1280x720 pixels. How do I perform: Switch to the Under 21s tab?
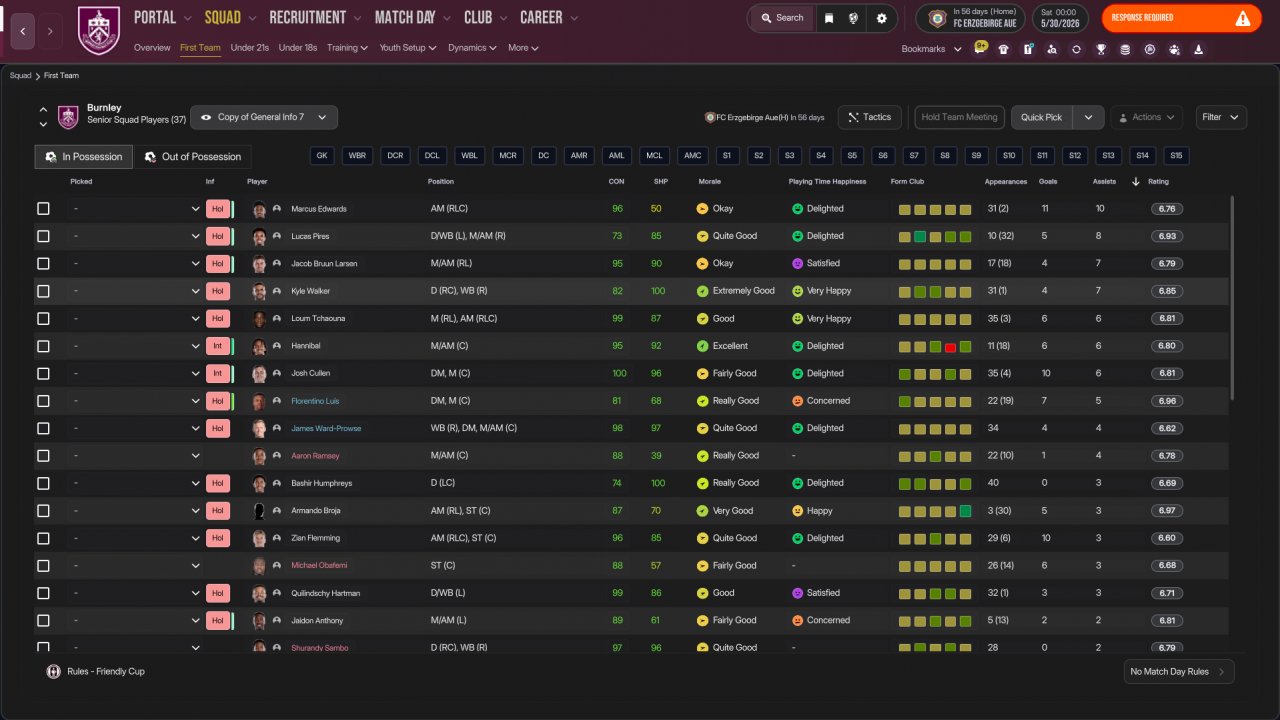tap(249, 48)
